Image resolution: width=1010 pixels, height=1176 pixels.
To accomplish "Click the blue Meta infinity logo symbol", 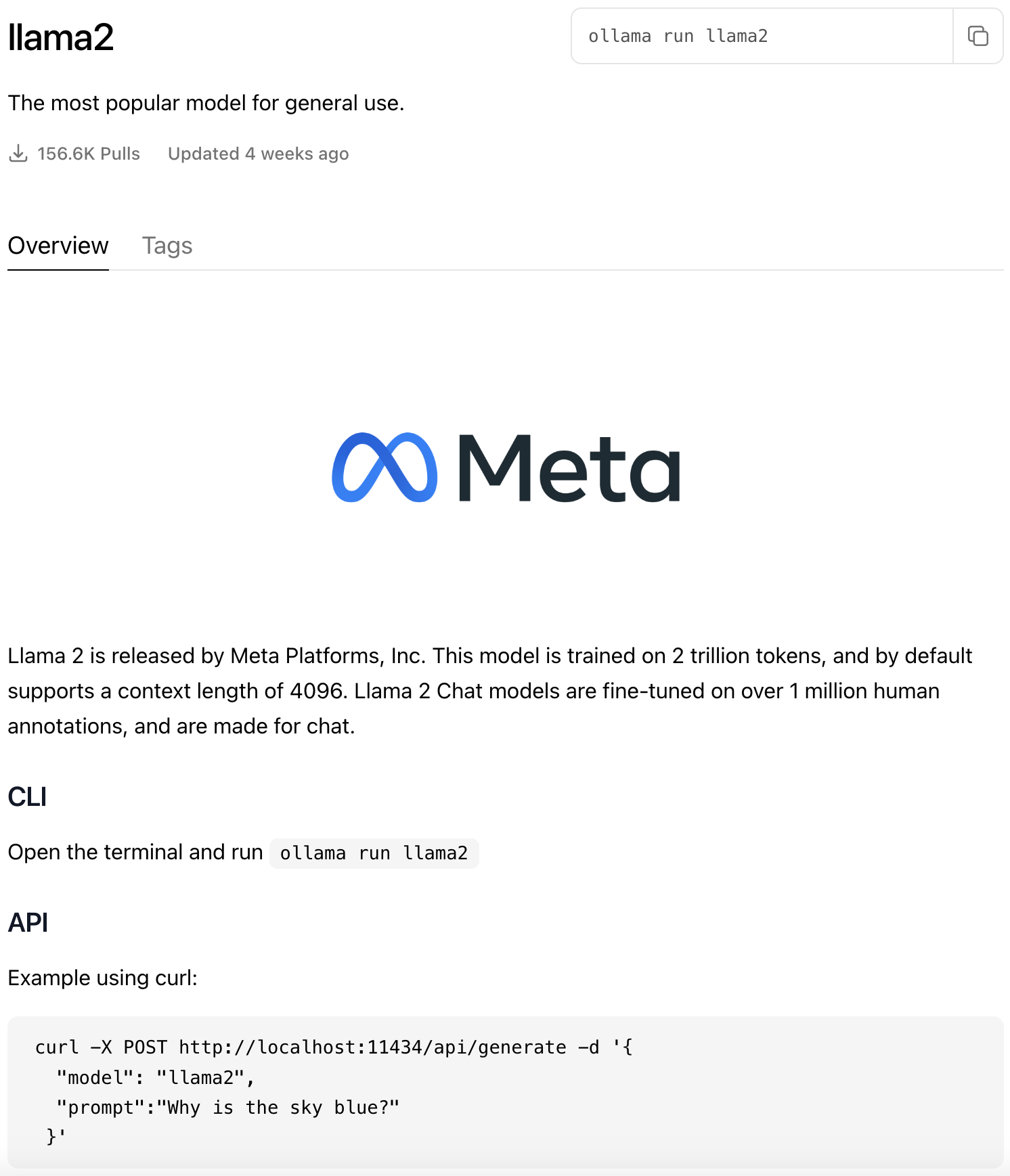I will pos(385,468).
